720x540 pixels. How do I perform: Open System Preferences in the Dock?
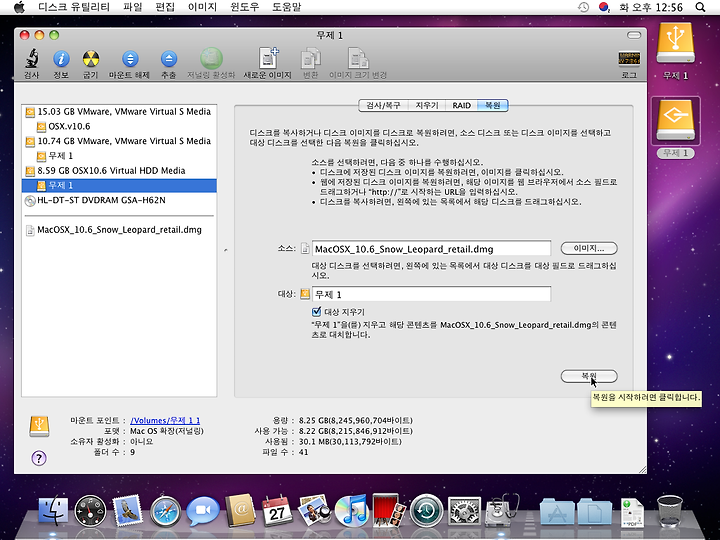[x=464, y=511]
